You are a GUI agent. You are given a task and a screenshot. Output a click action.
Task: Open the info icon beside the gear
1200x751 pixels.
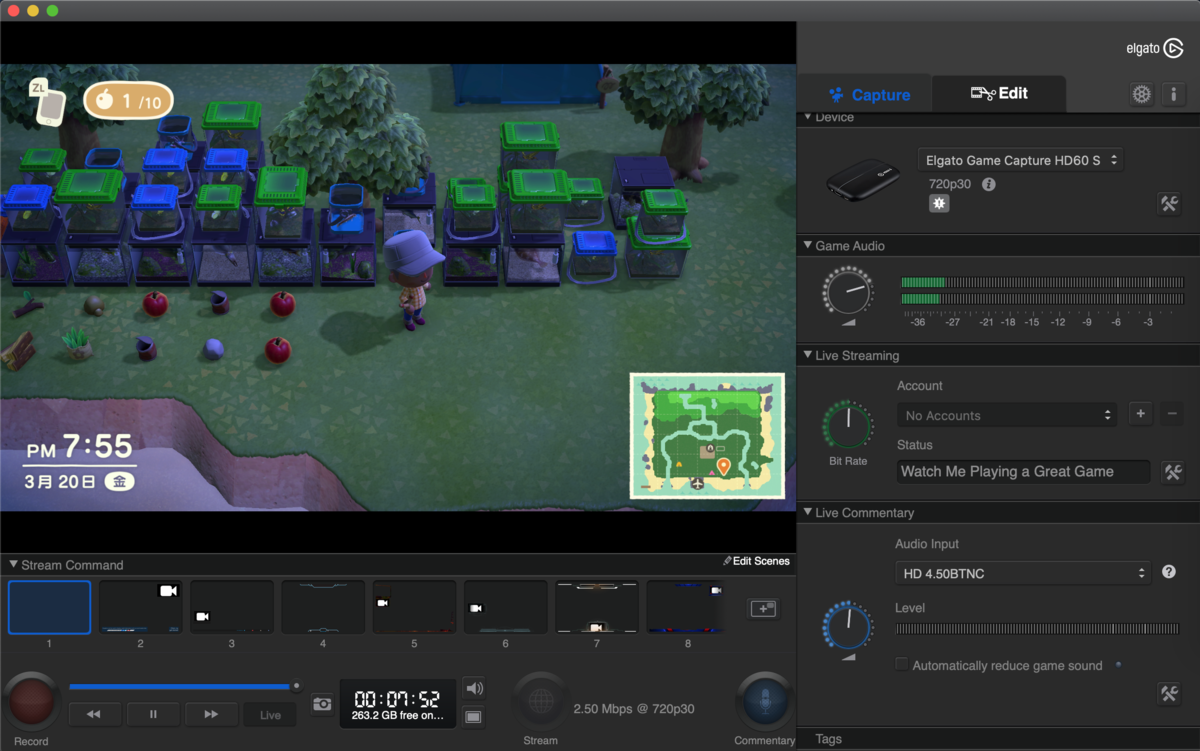pos(1172,94)
